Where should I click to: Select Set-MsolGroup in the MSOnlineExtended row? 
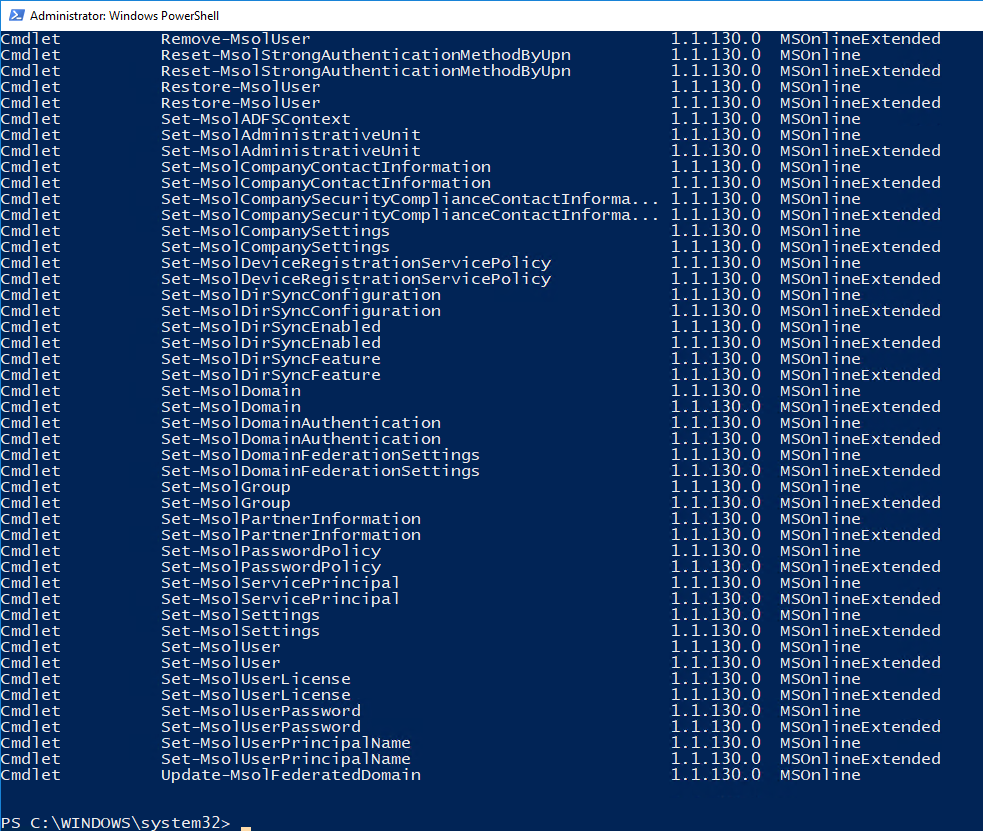click(225, 503)
